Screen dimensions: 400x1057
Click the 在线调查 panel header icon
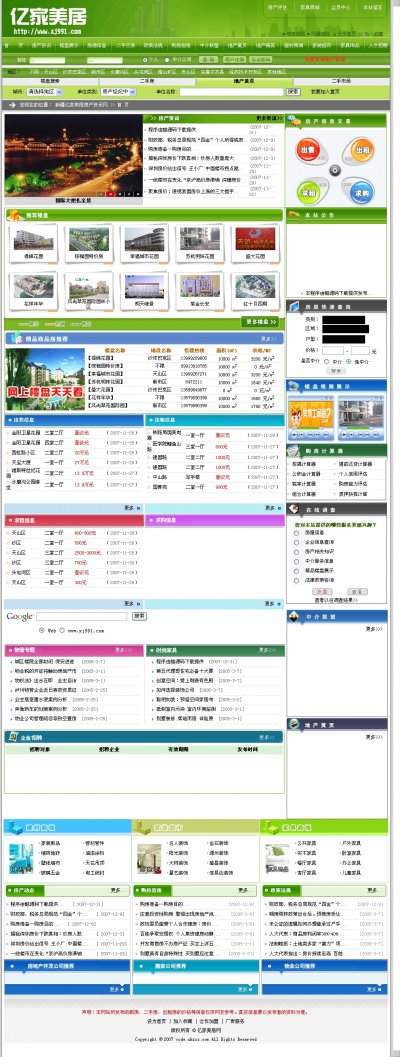click(293, 510)
